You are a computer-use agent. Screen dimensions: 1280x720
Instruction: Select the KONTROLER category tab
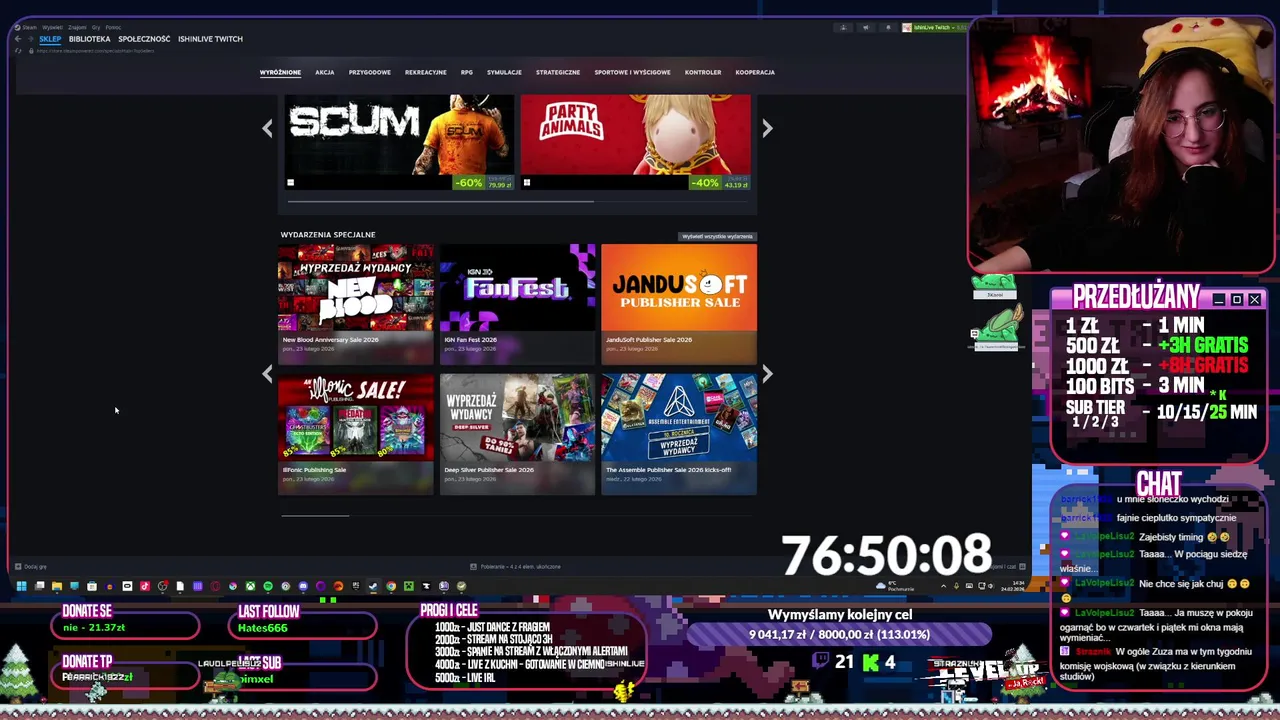point(703,72)
